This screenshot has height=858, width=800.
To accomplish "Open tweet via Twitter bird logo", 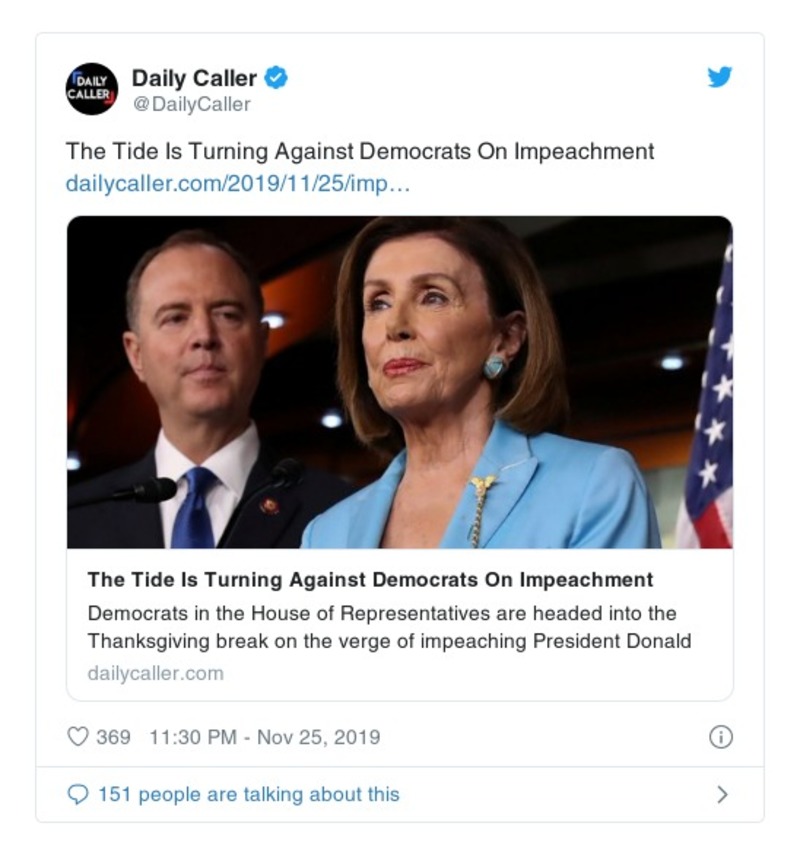I will click(720, 77).
